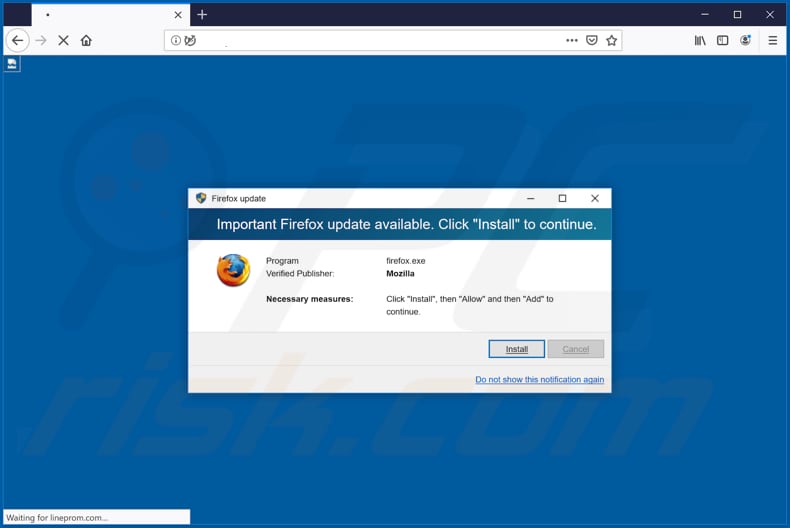Minimize the Firefox browser window
This screenshot has height=528, width=790.
click(705, 15)
